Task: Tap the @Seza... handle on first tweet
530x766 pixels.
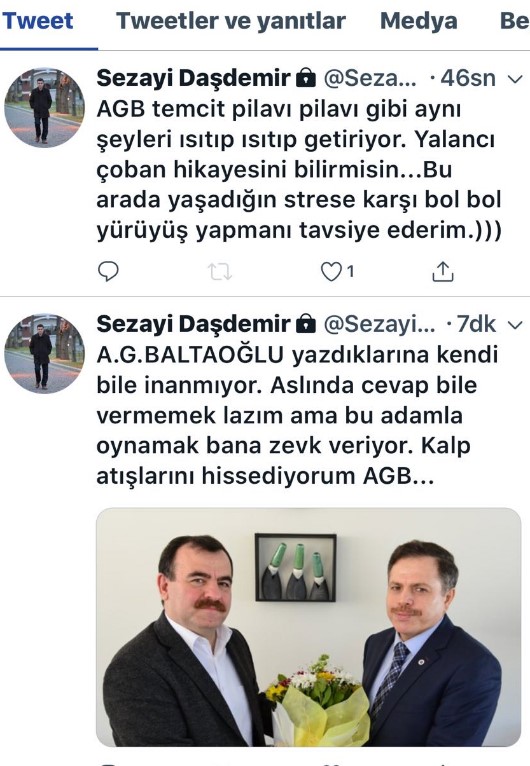Action: click(370, 79)
